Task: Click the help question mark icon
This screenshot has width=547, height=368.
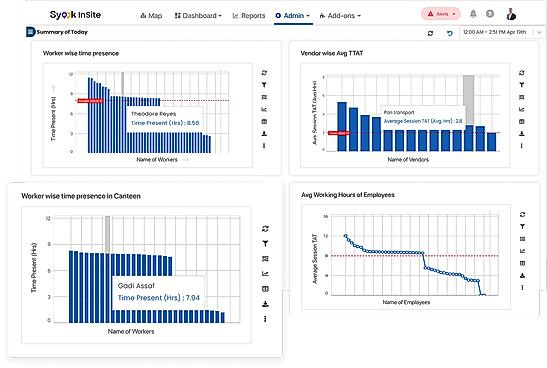Action: click(x=490, y=14)
